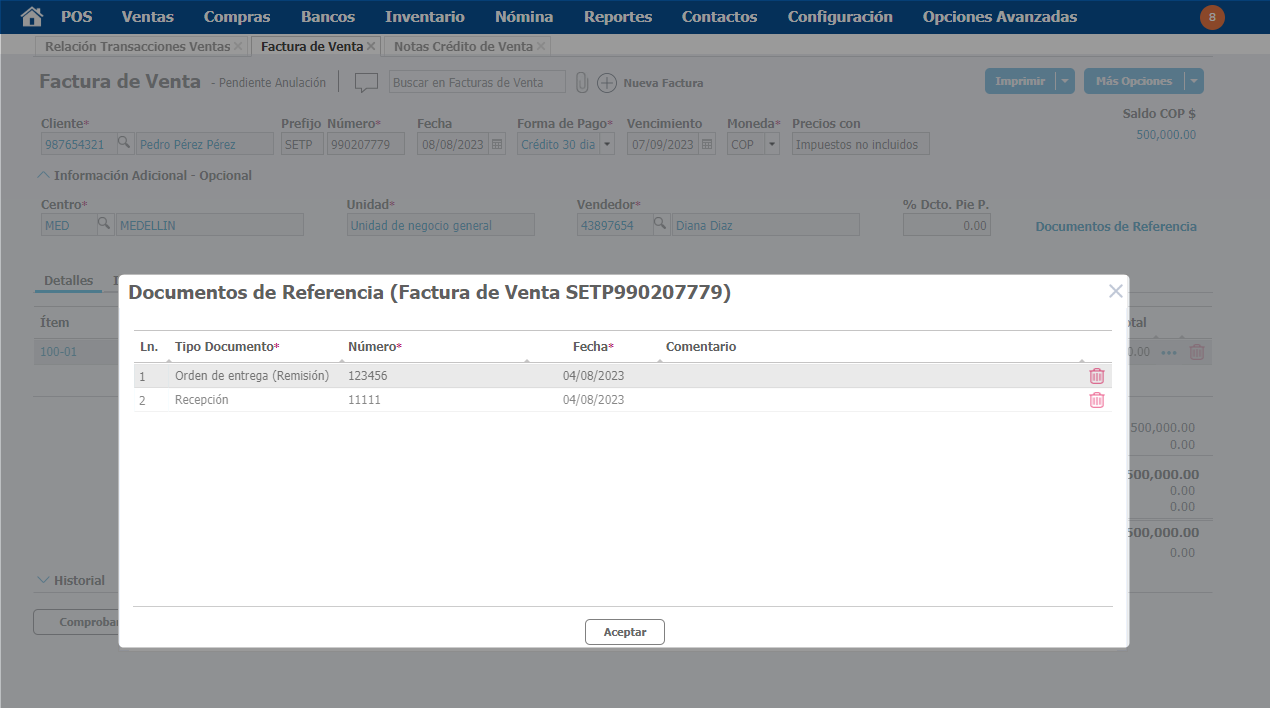
Task: Open the notifications badge showing 8
Action: click(x=1212, y=17)
